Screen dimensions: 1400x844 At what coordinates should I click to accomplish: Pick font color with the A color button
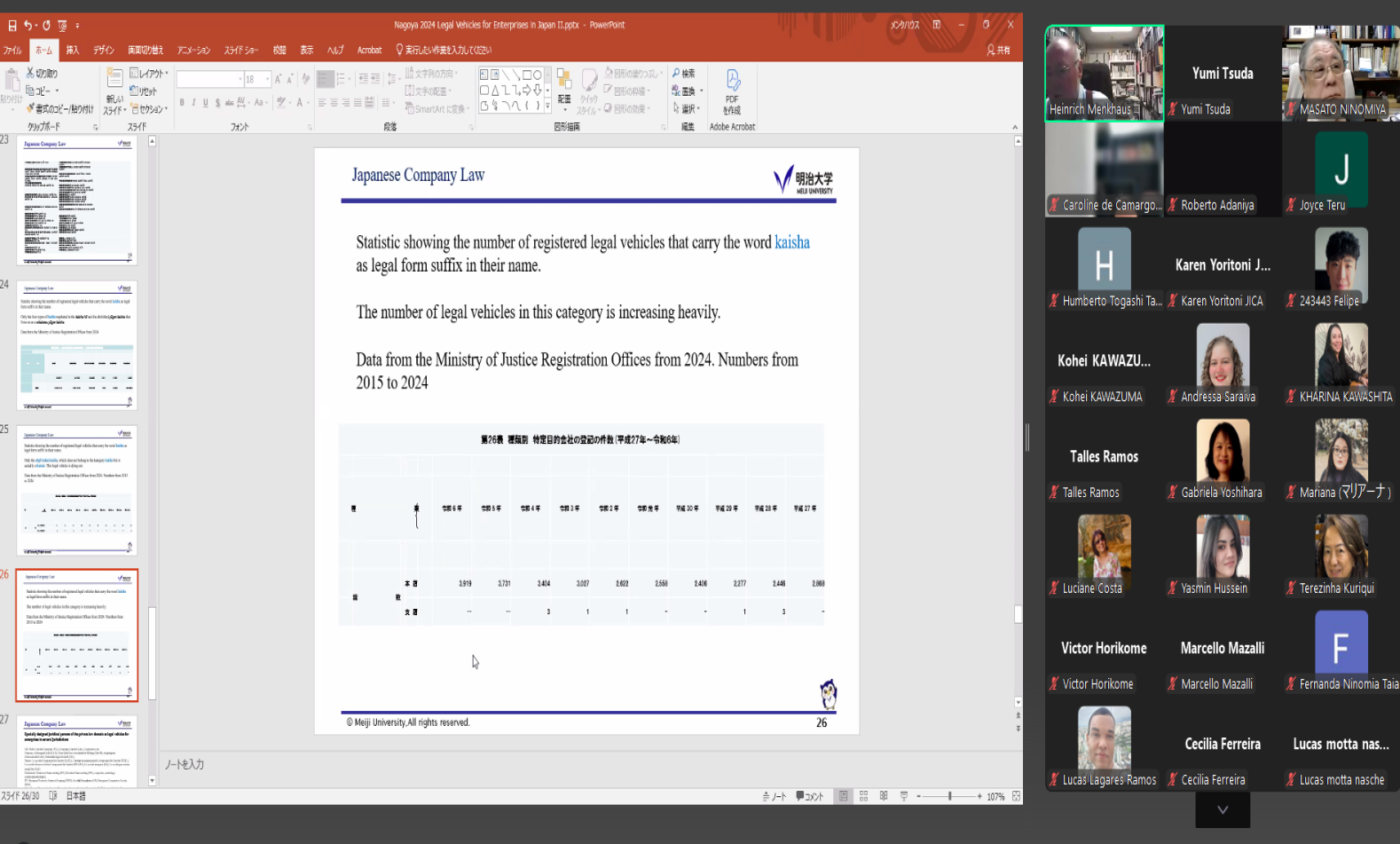(x=301, y=103)
